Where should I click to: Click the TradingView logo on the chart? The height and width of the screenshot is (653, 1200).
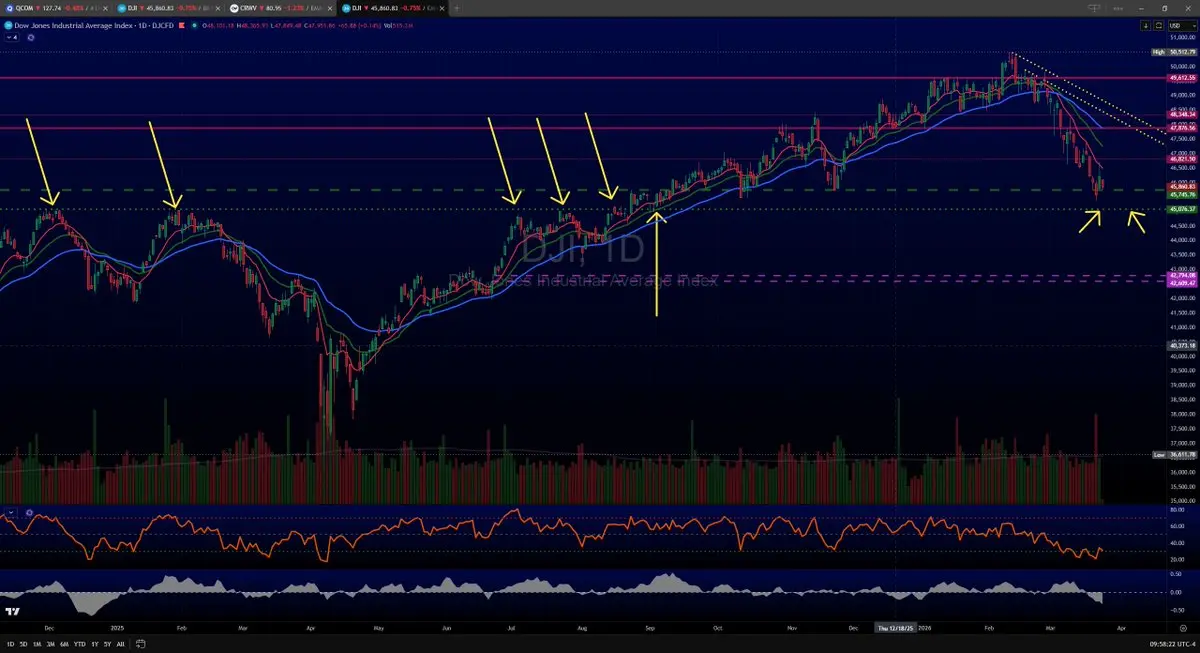(13, 611)
